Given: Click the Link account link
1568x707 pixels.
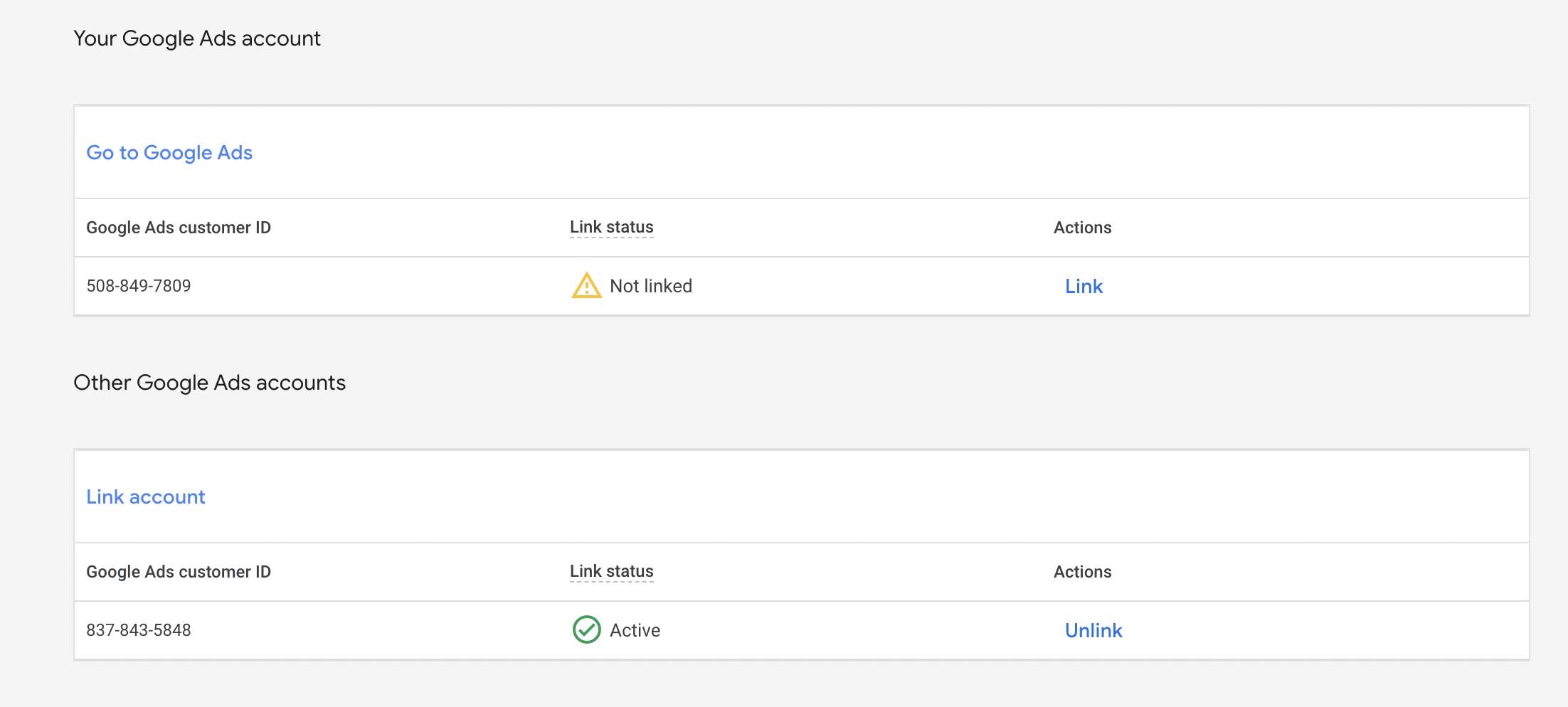Looking at the screenshot, I should [146, 496].
